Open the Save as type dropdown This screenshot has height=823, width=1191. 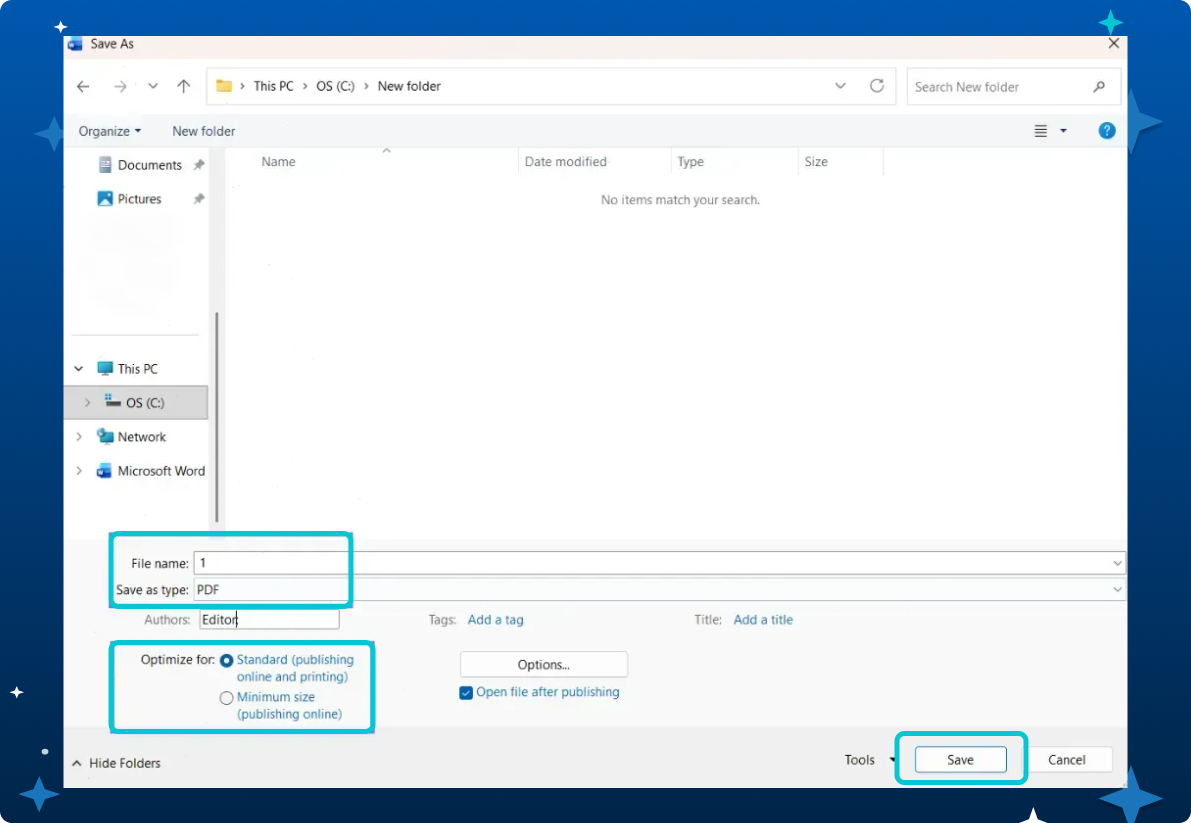[1117, 590]
